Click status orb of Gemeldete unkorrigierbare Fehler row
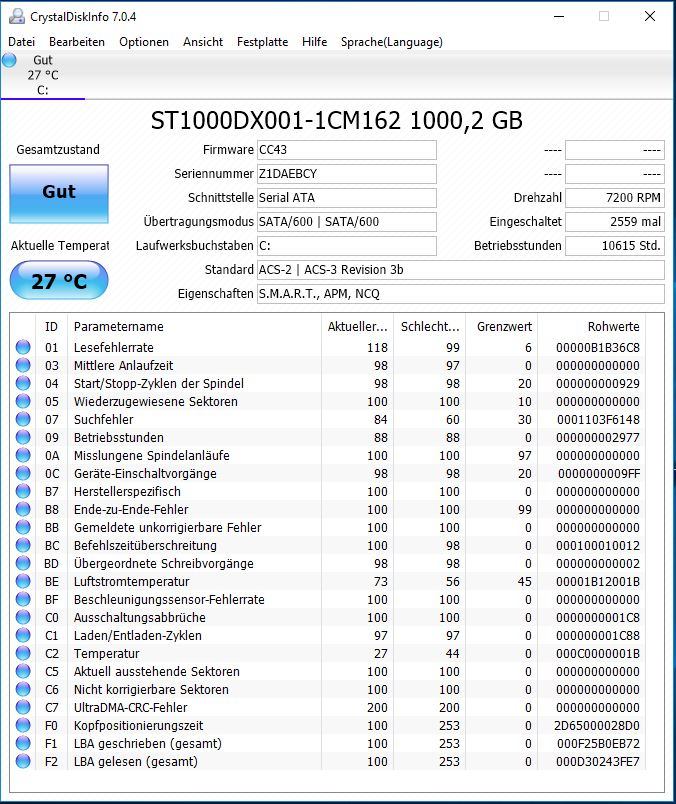This screenshot has height=804, width=676. point(23,527)
